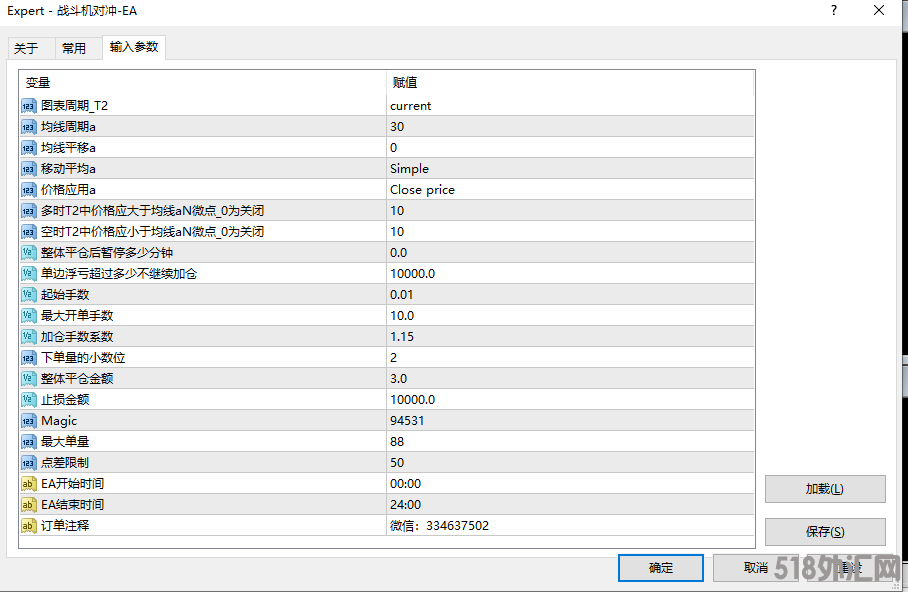
Task: Click the Vol icon beside 最大开单手数
Action: 27,315
